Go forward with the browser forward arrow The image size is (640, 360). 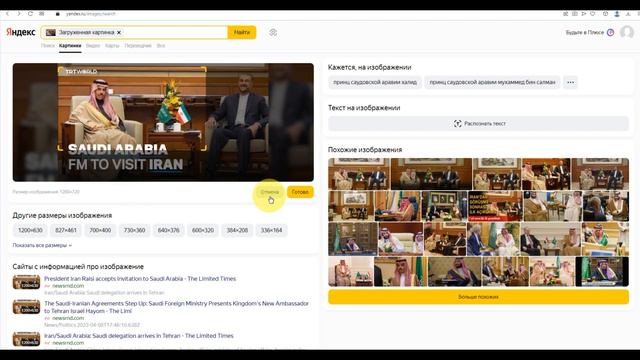coord(19,13)
